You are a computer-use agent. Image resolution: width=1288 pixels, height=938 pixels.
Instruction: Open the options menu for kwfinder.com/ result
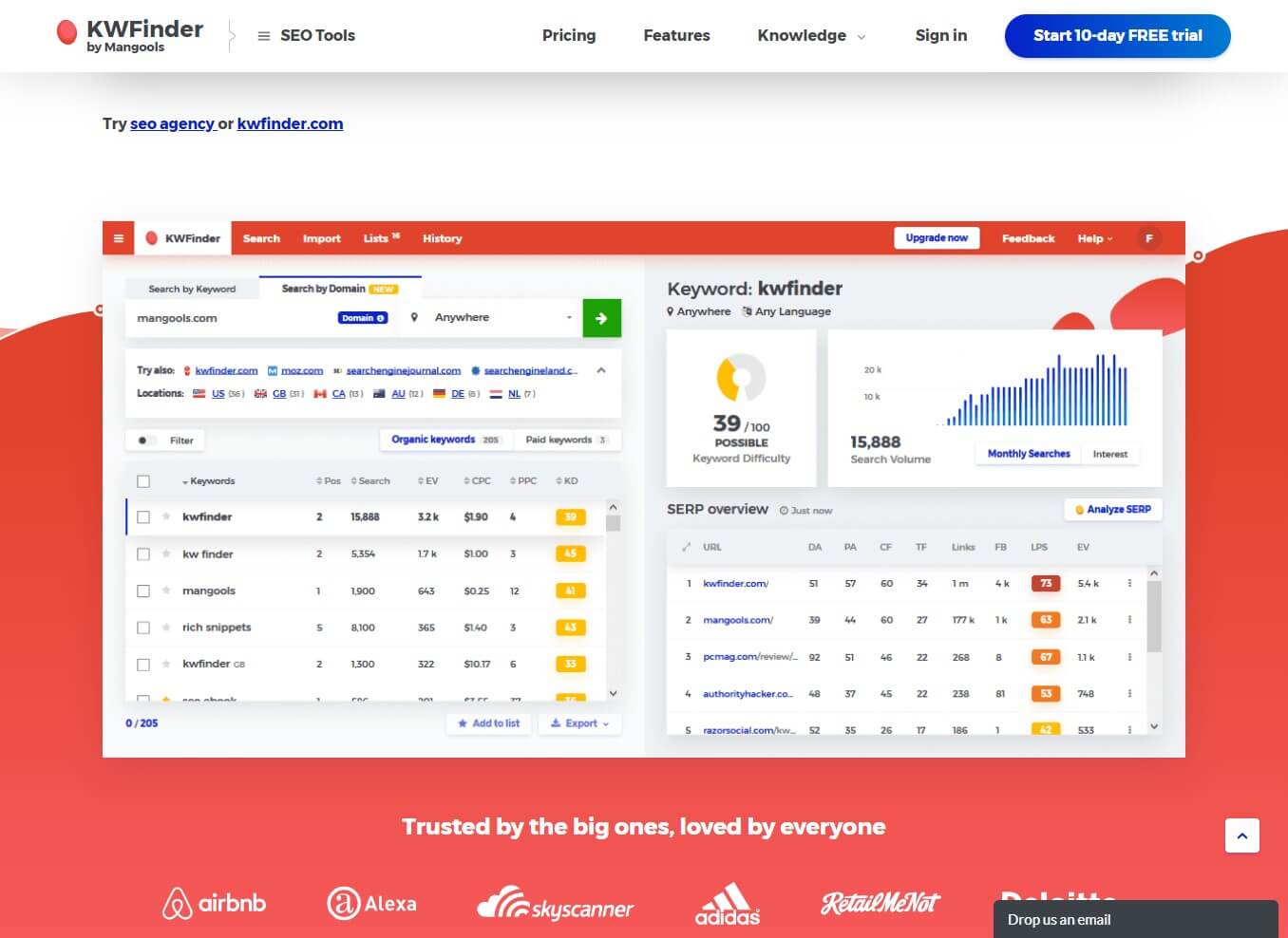coord(1129,583)
